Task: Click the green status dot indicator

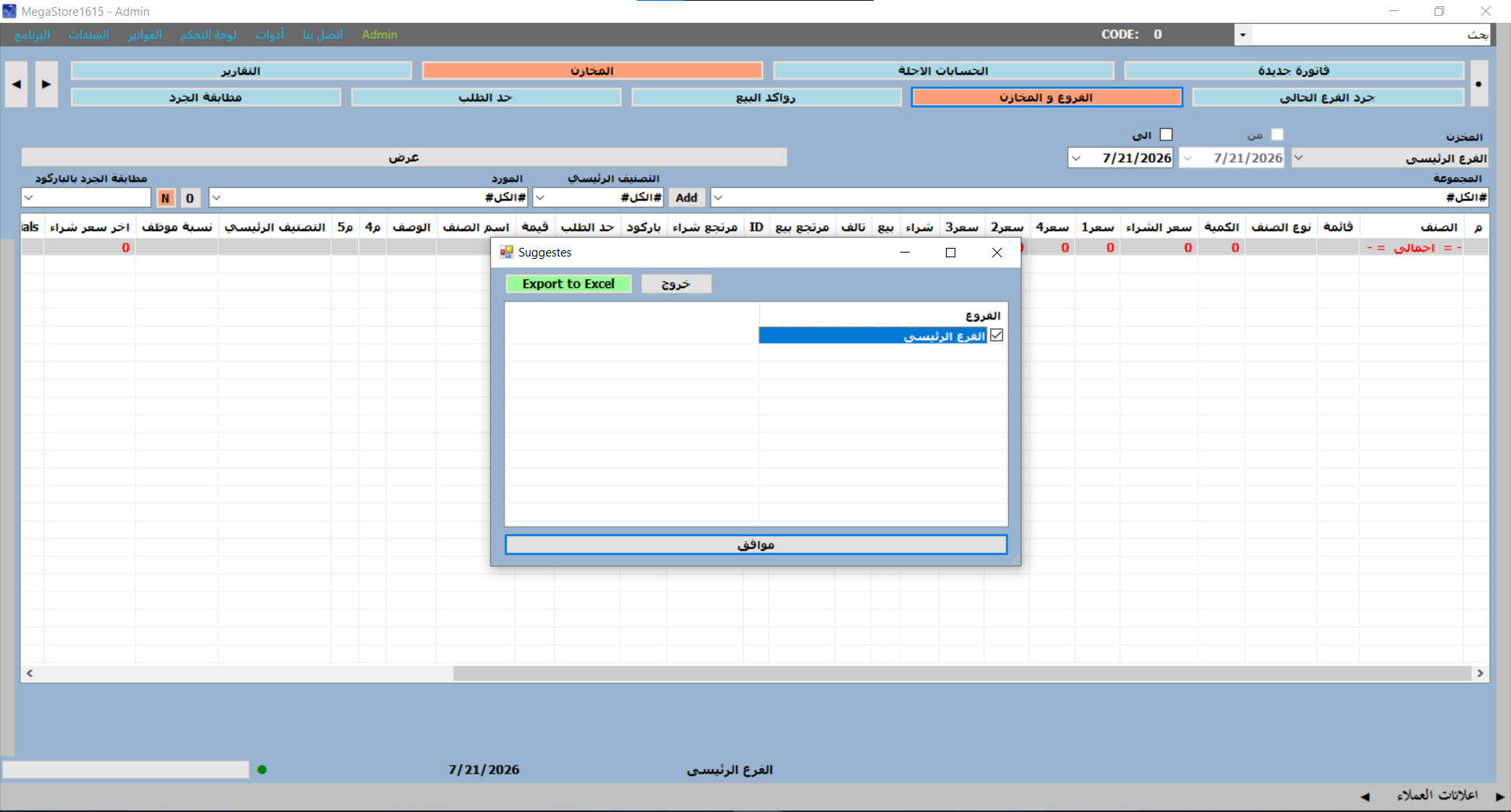Action: coord(262,770)
